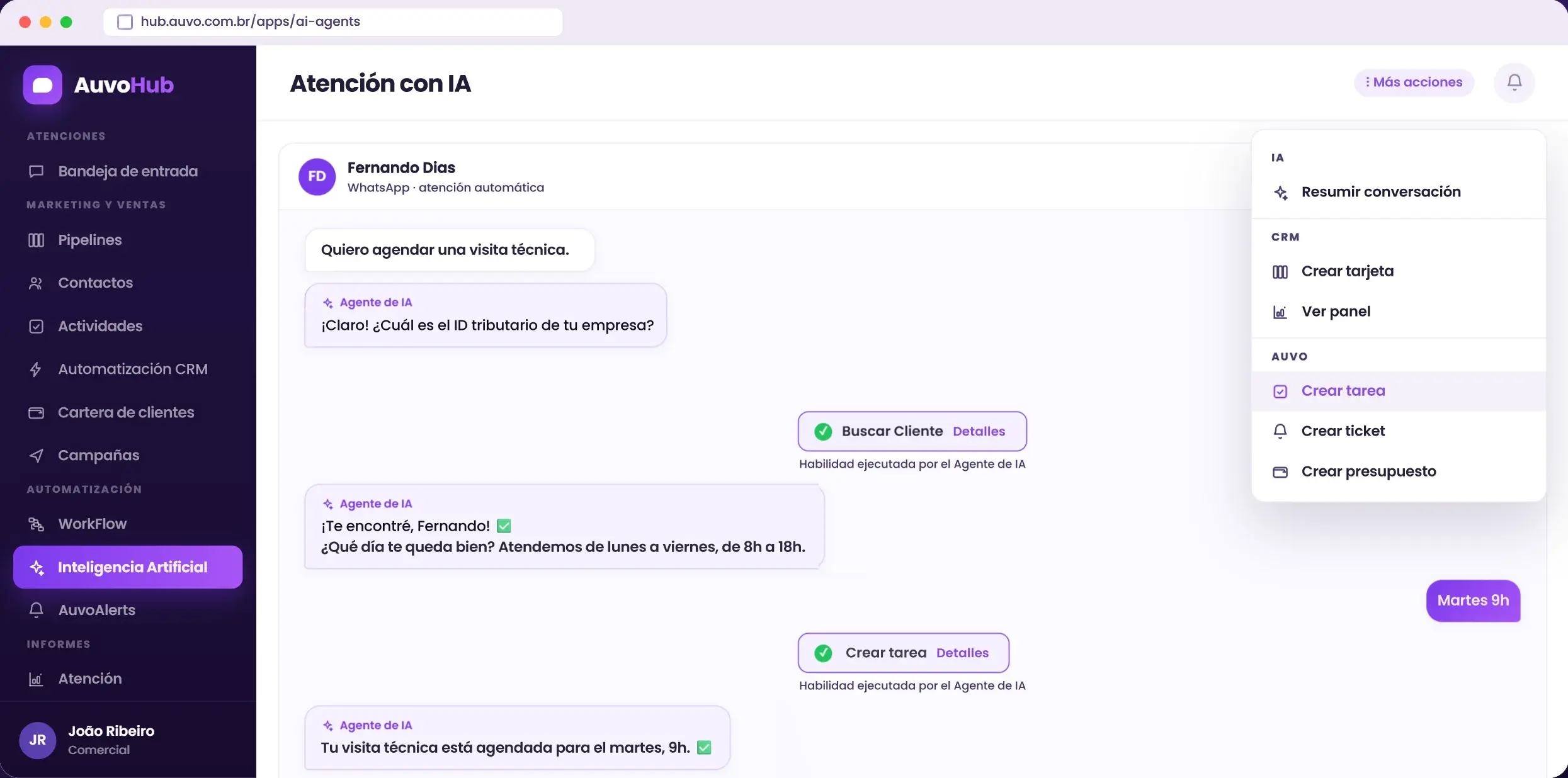Open AuvoAlerts in the sidebar

128,610
